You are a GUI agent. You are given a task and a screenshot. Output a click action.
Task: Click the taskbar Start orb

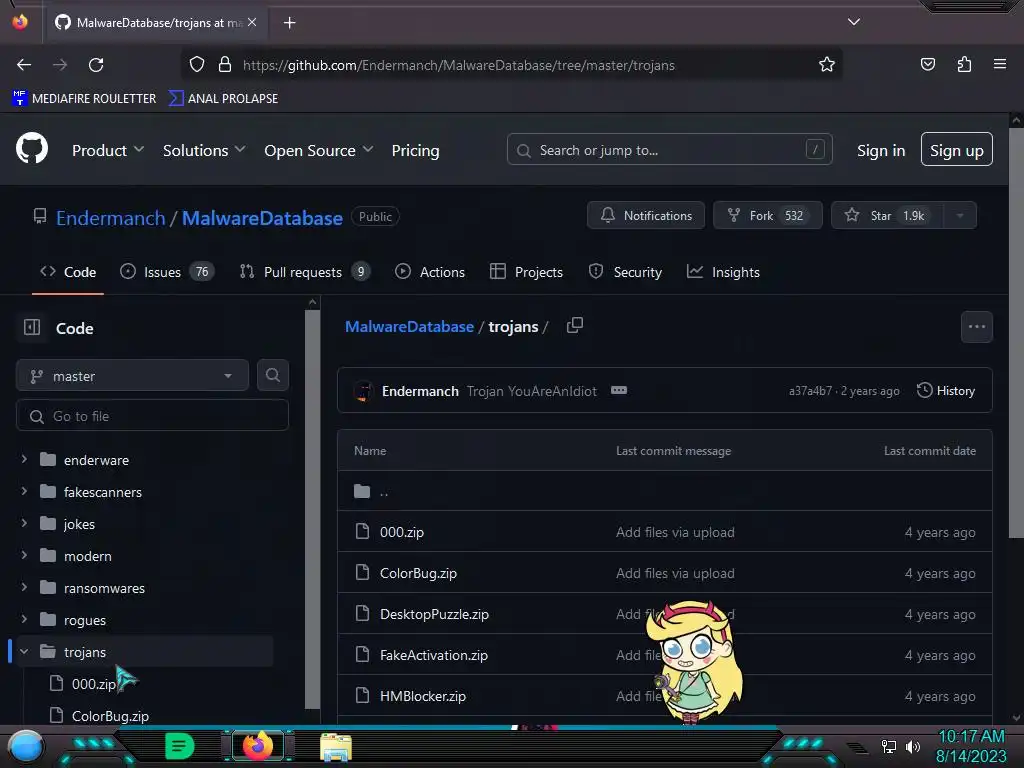[26, 746]
